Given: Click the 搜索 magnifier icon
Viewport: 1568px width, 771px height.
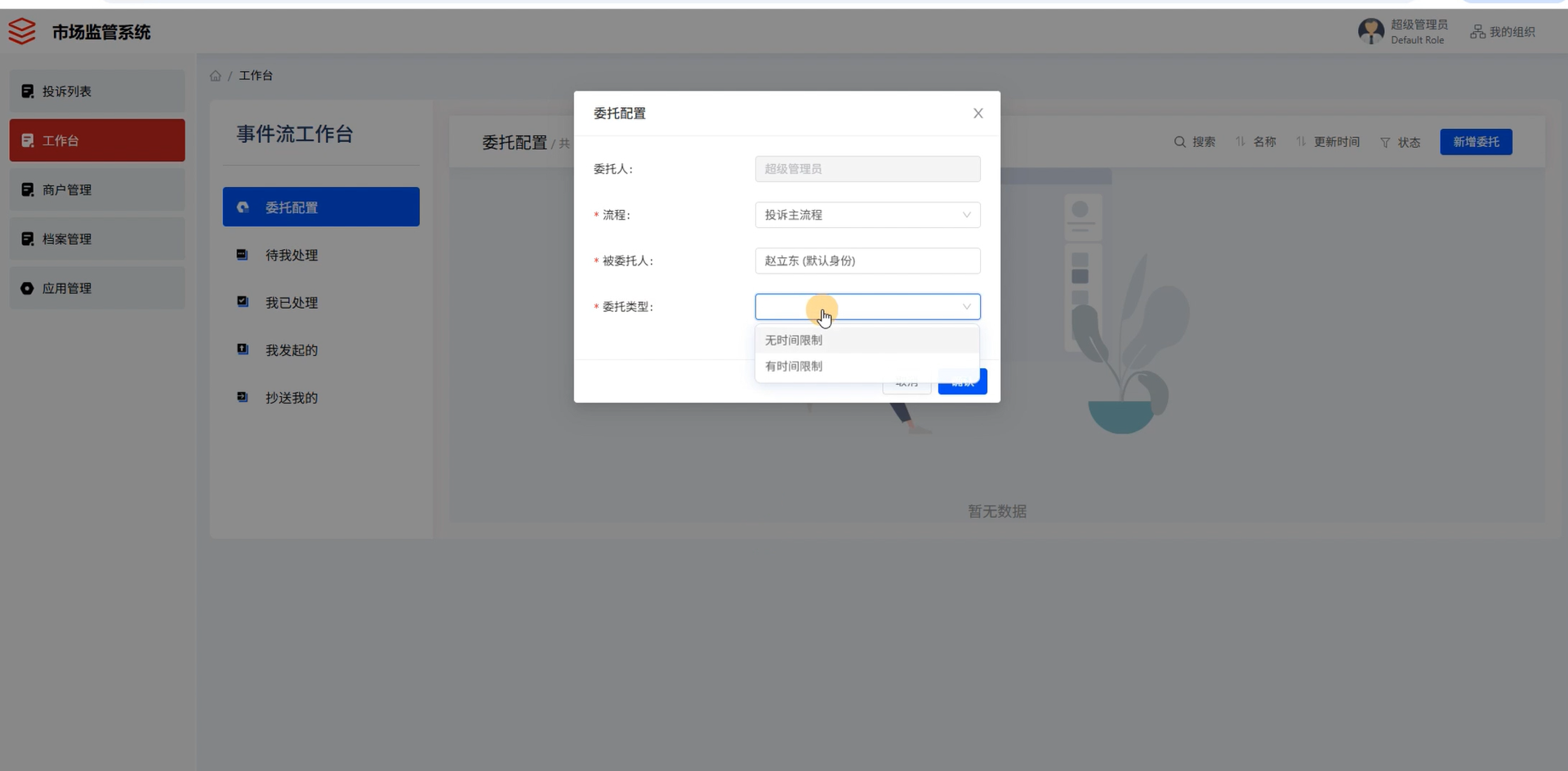Looking at the screenshot, I should pos(1180,142).
